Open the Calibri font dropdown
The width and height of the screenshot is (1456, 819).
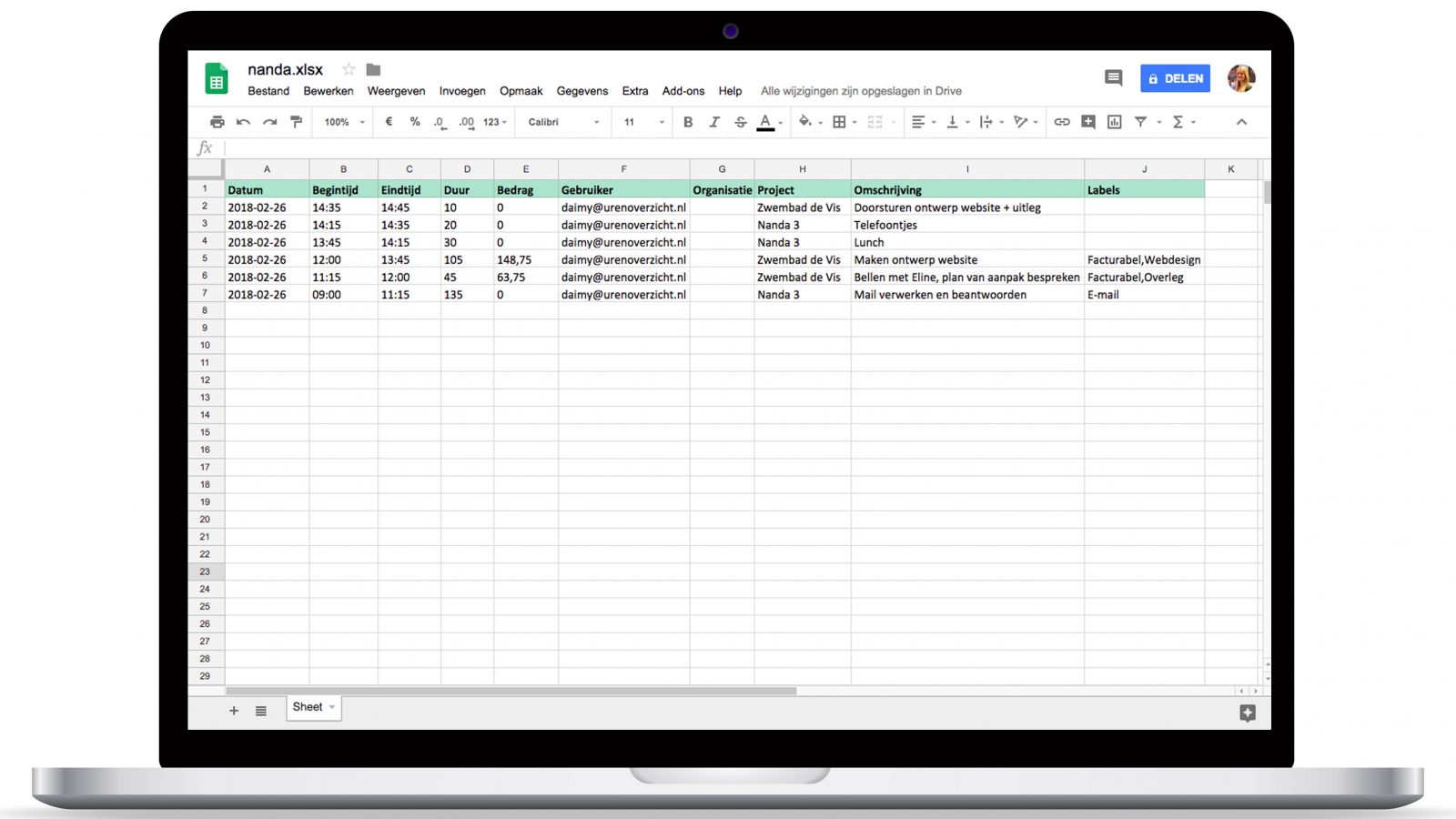point(563,122)
